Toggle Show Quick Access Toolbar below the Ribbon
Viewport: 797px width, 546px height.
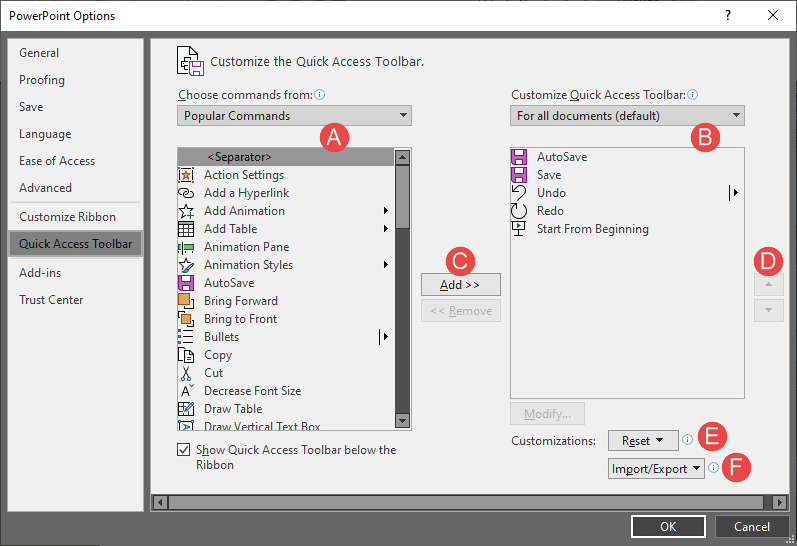pyautogui.click(x=183, y=449)
